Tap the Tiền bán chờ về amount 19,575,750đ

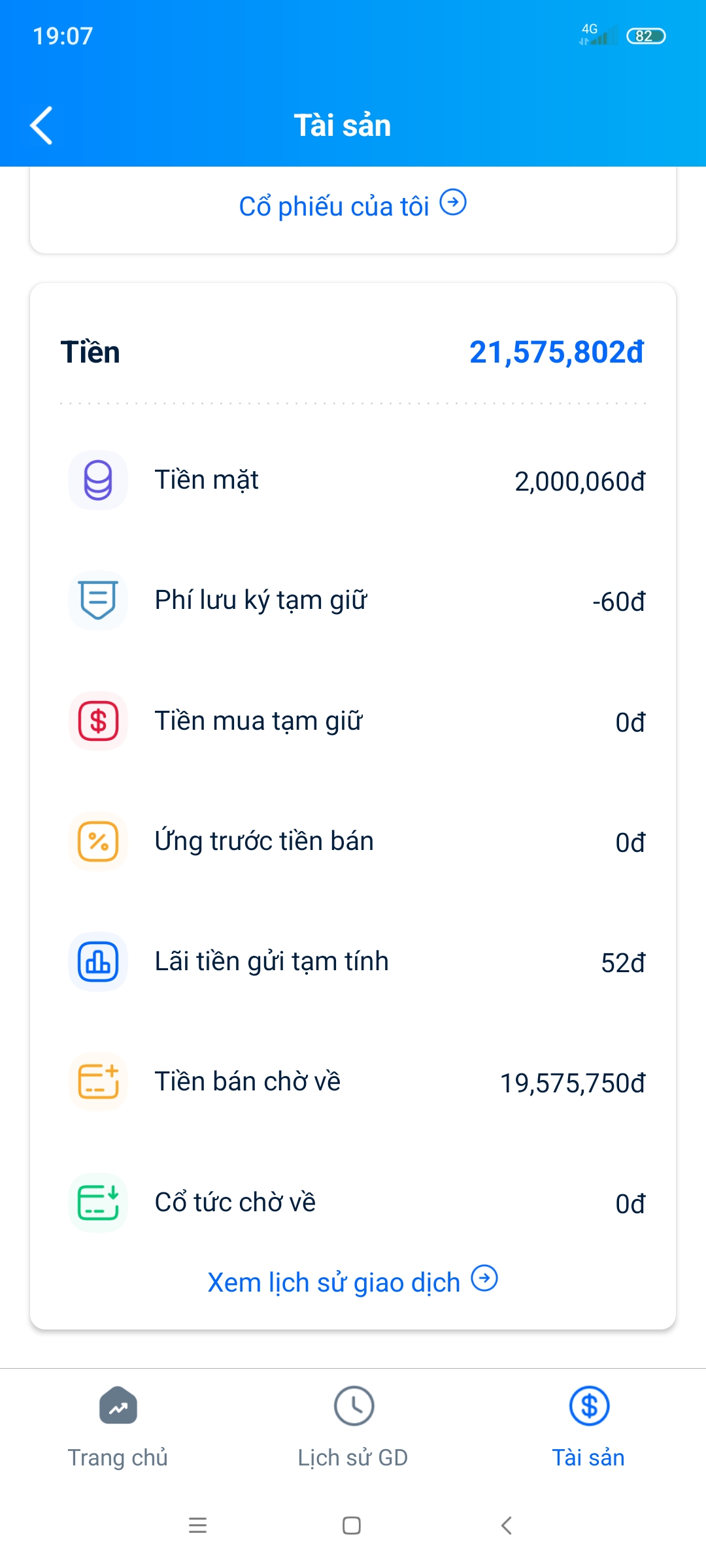[572, 1083]
